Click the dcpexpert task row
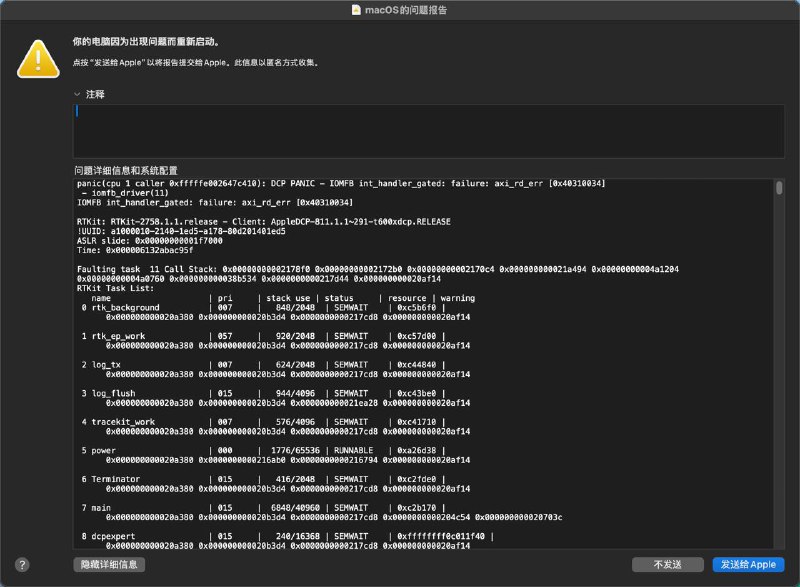800x587 pixels. [x=287, y=536]
